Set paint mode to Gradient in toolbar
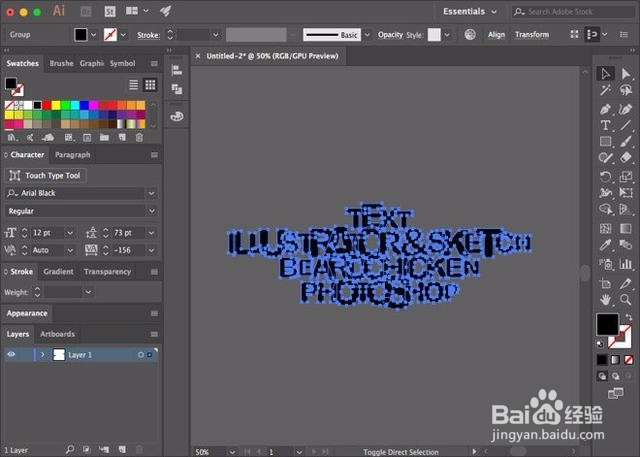Screen dimensions: 640x457 tap(615, 360)
